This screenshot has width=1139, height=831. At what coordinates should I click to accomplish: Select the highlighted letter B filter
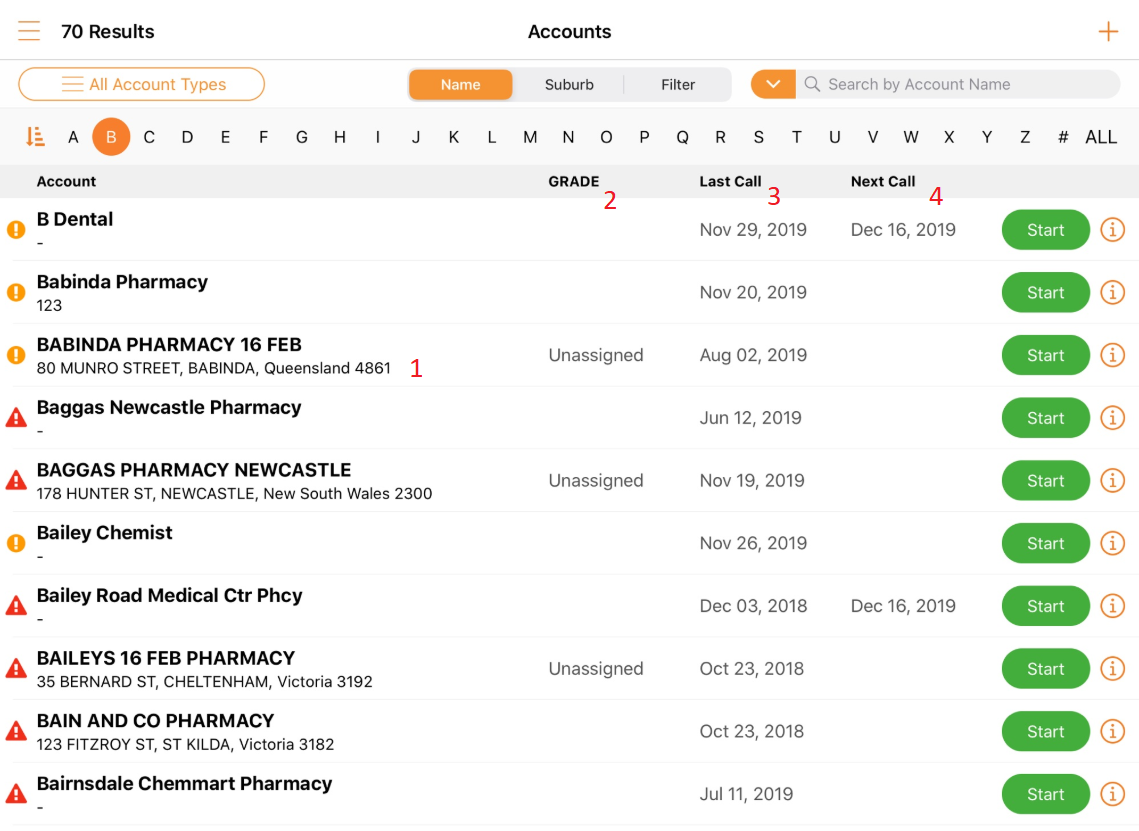point(111,137)
